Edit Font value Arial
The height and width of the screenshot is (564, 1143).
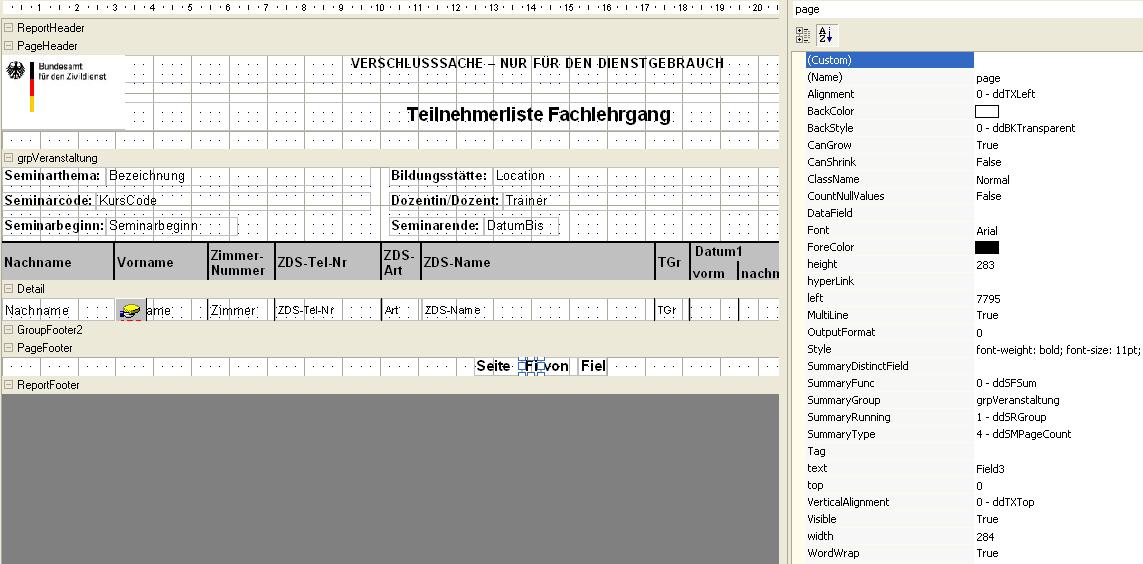(986, 230)
